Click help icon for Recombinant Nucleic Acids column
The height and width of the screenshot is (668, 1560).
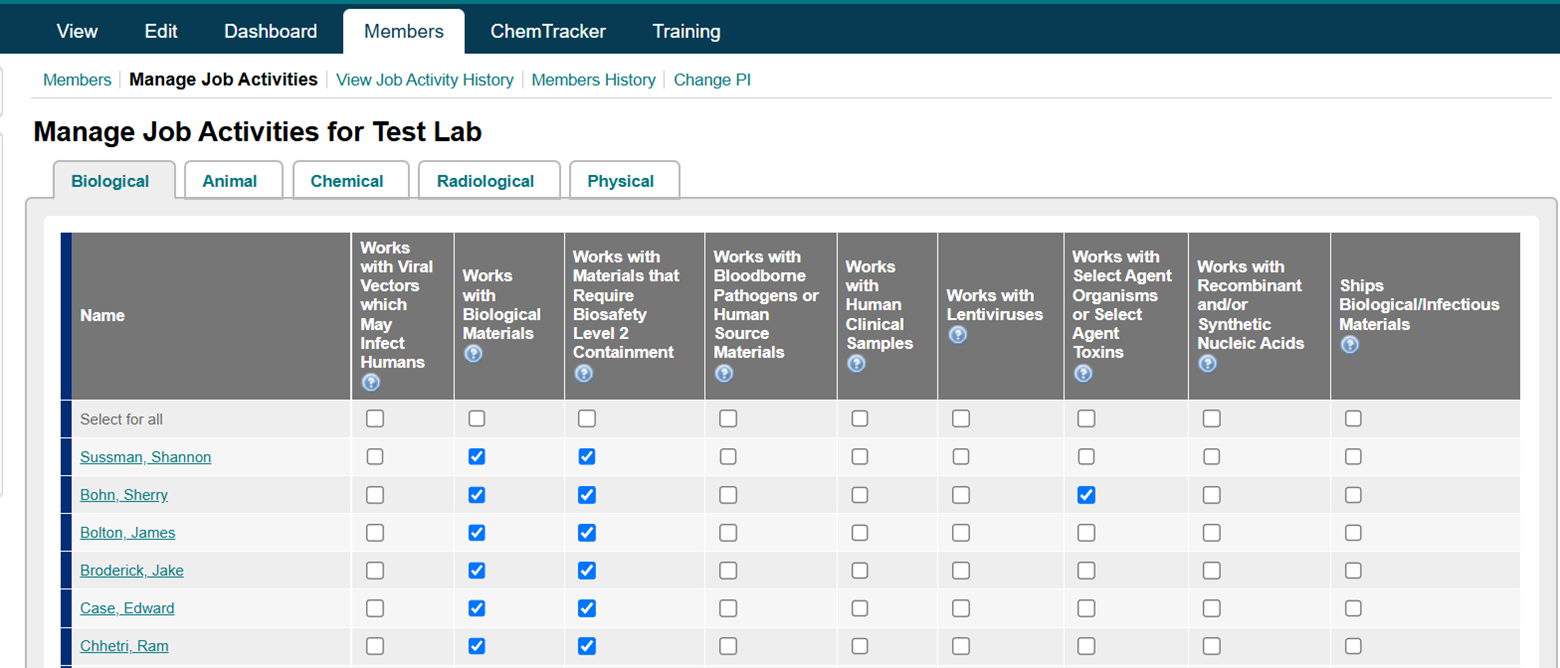click(1207, 364)
